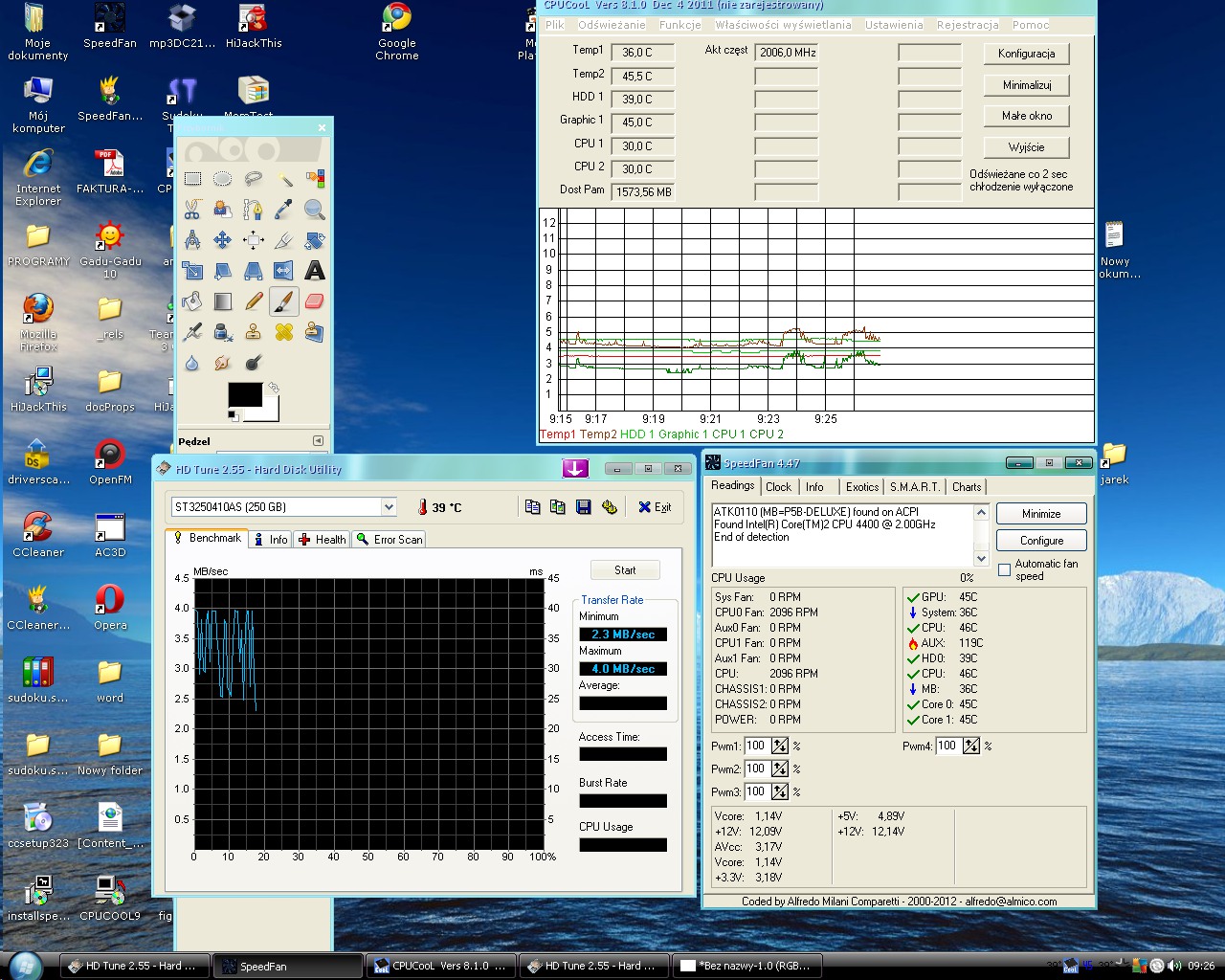Switch to HD Tune Info tab
Viewport: 1225px width, 980px height.
click(271, 540)
